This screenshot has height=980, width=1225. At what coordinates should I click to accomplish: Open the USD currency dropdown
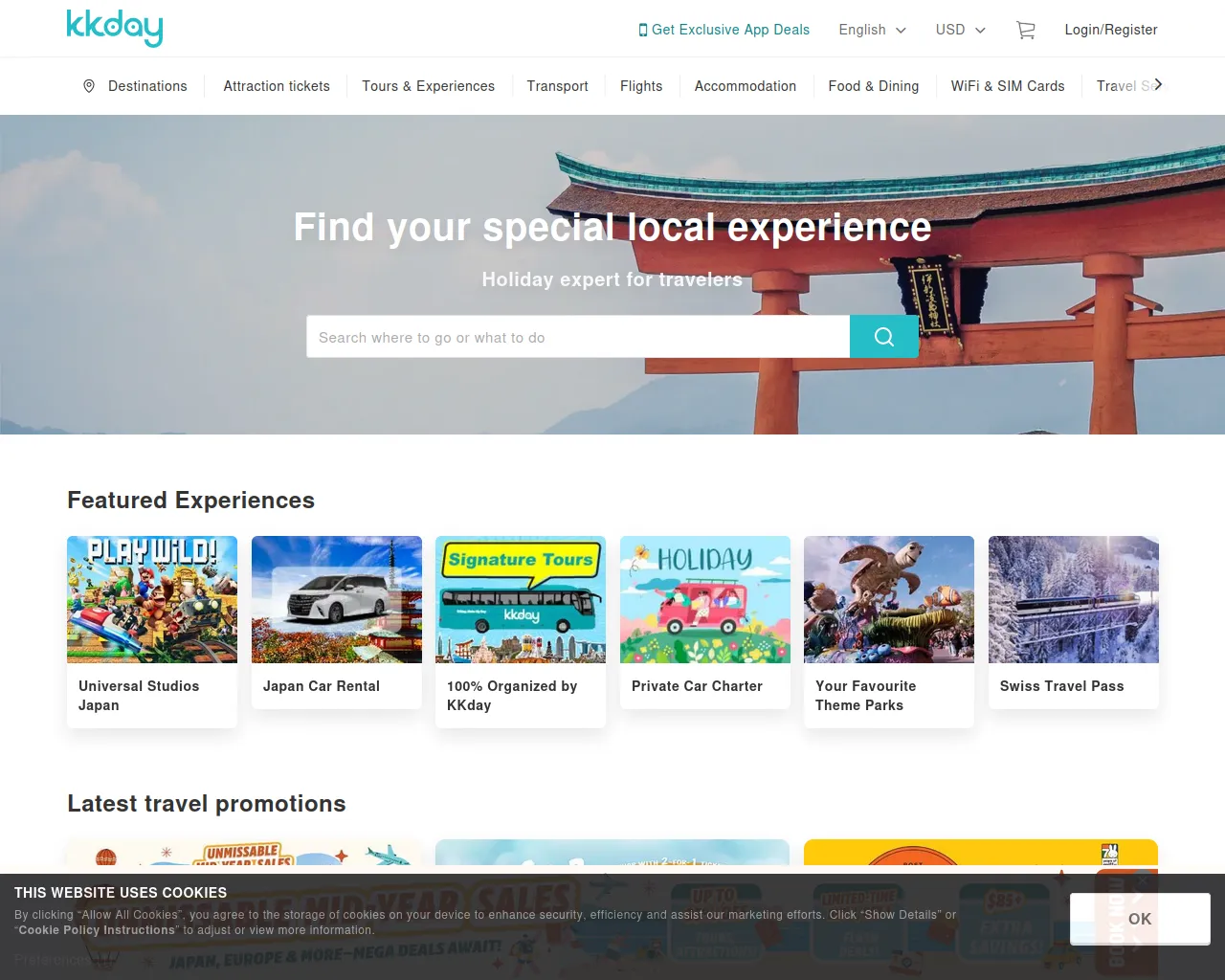coord(960,30)
